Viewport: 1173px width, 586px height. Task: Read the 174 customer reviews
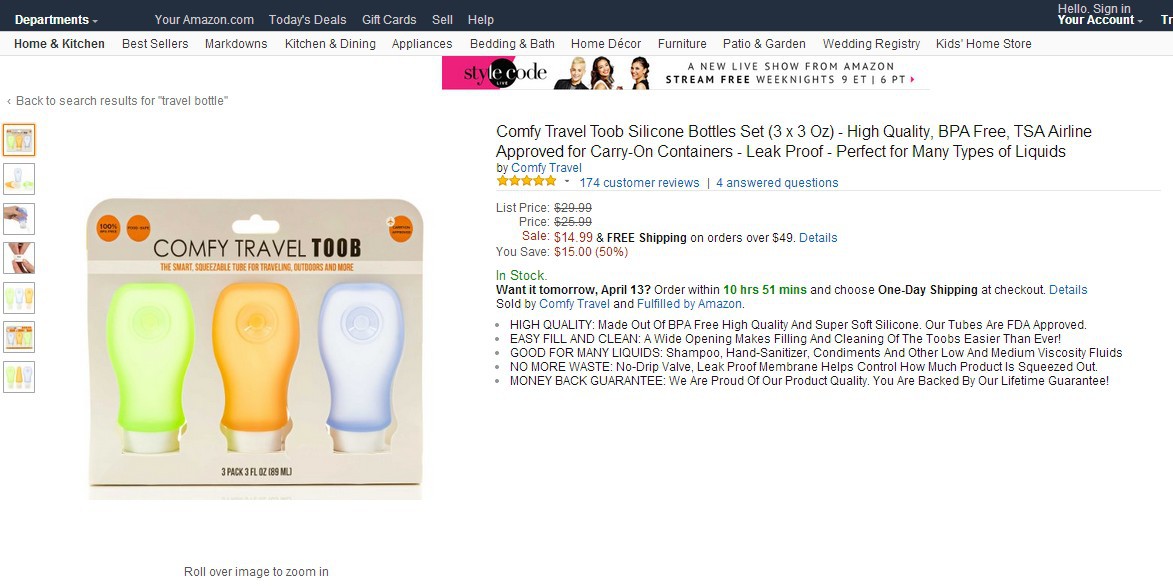coord(639,183)
